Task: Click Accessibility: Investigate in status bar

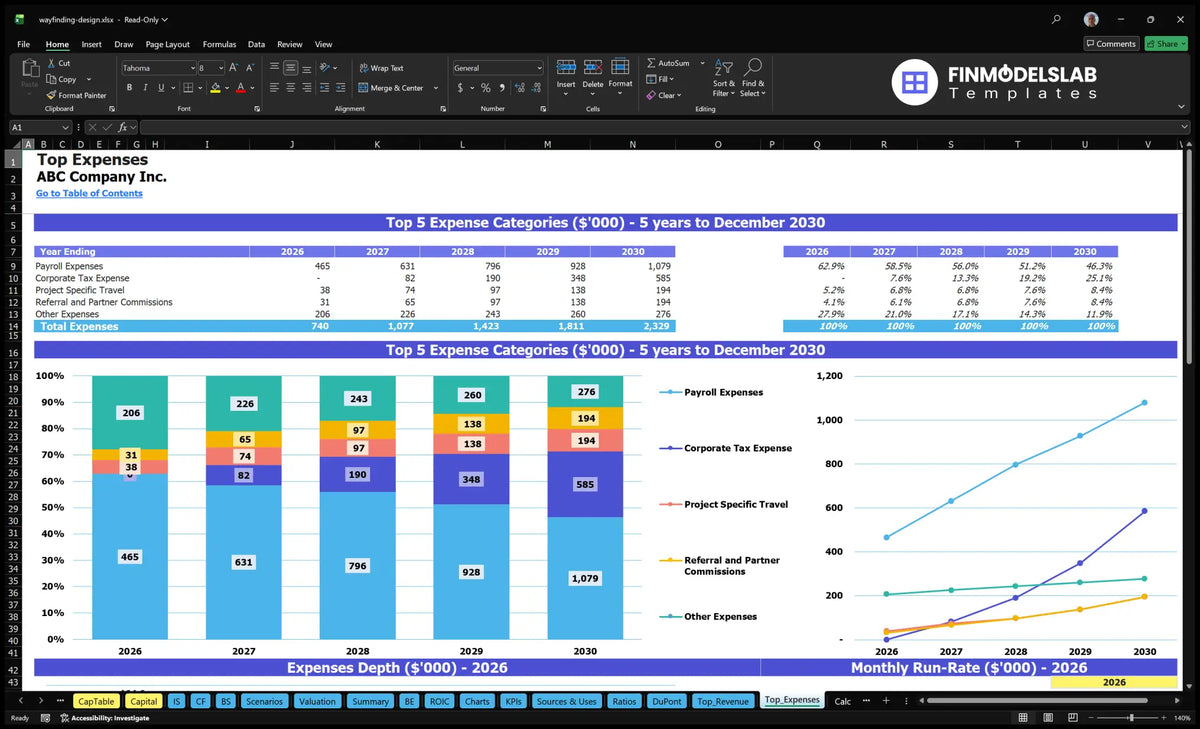Action: tap(103, 718)
